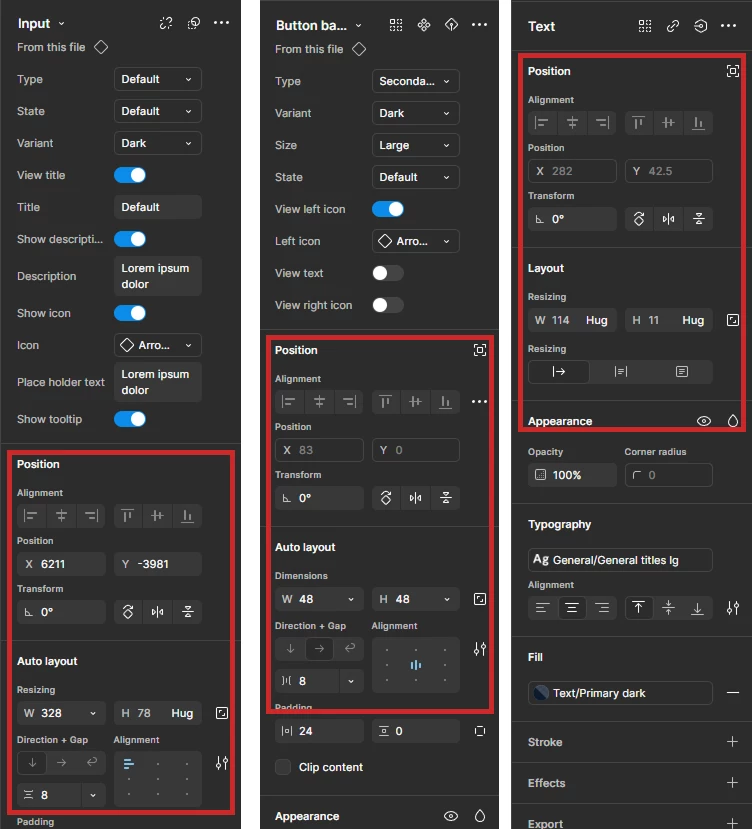Viewport: 752px width, 829px height.
Task: Toggle the Show description switch
Action: coord(130,239)
